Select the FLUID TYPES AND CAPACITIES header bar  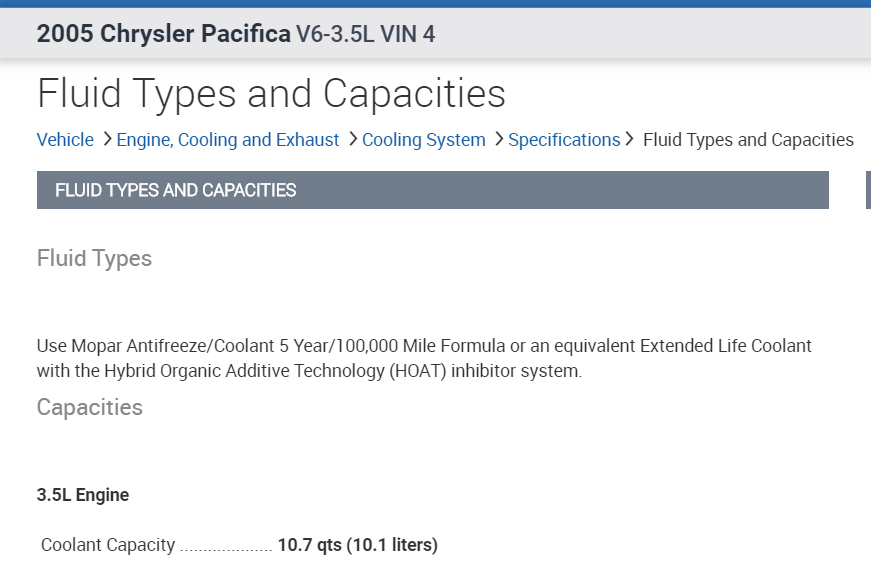pos(432,190)
